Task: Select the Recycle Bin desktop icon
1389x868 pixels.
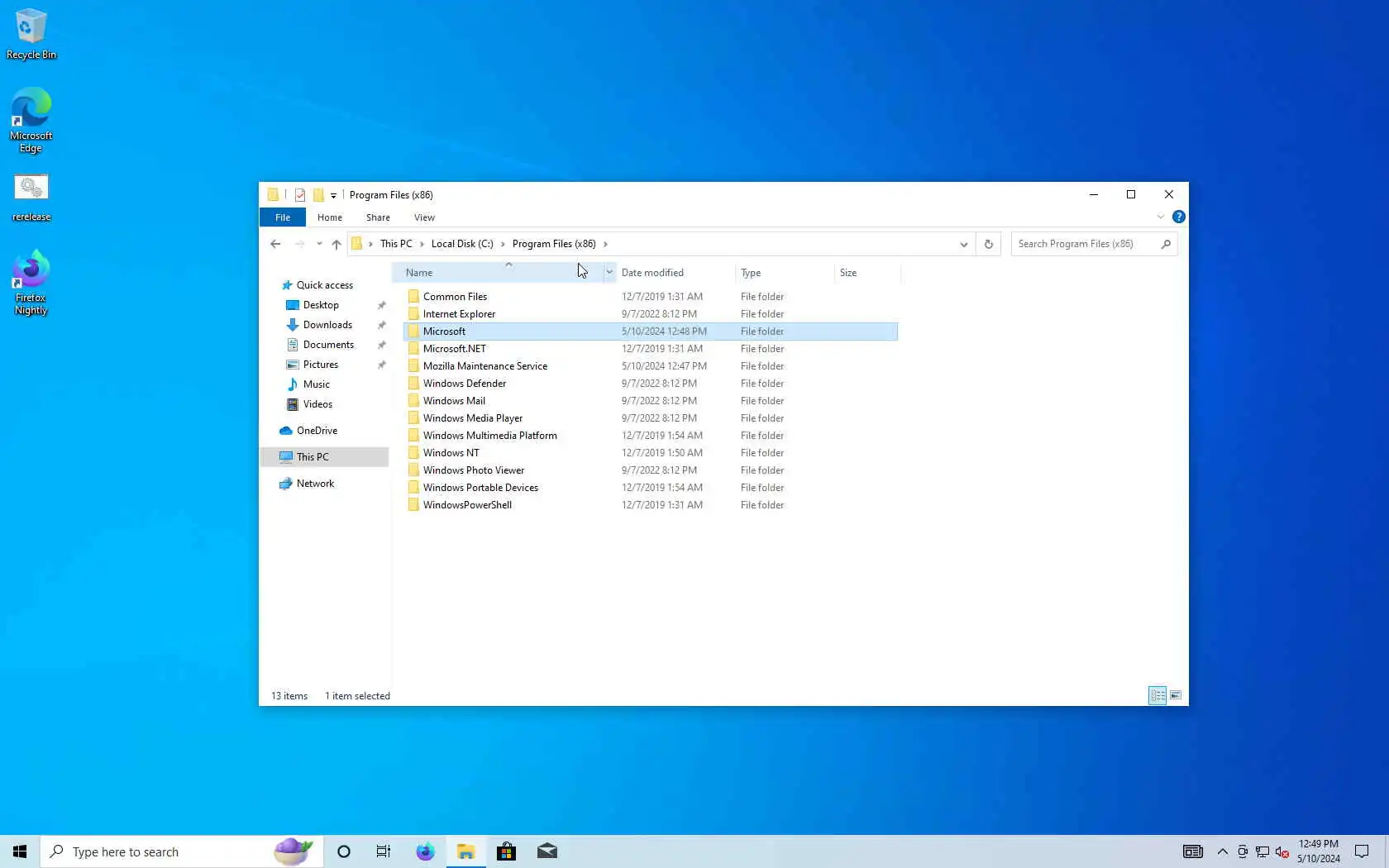Action: pyautogui.click(x=31, y=35)
